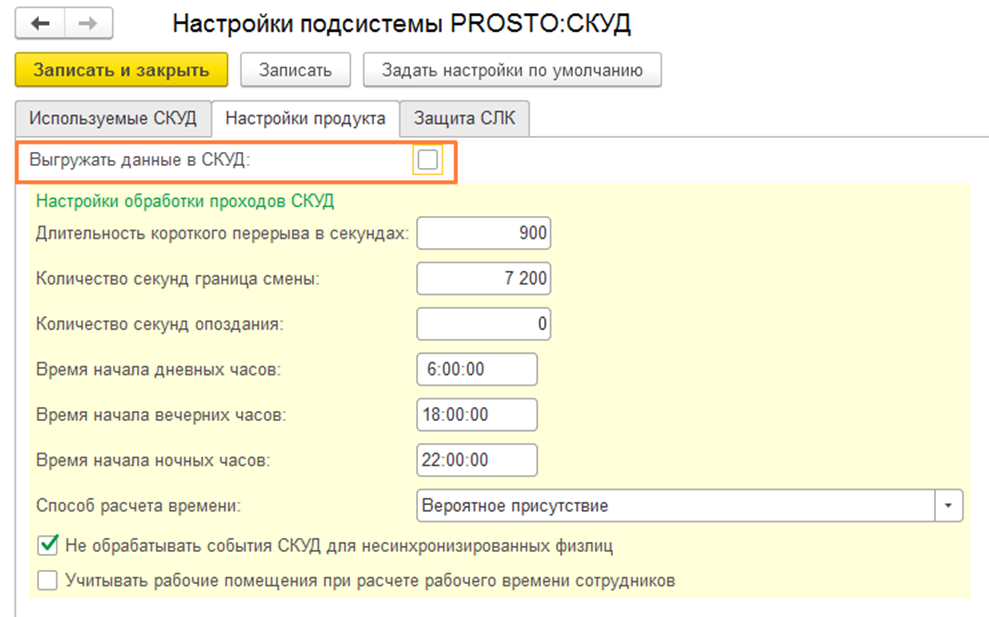Focus the short break duration field (900)
The height and width of the screenshot is (617, 989).
[x=484, y=233]
